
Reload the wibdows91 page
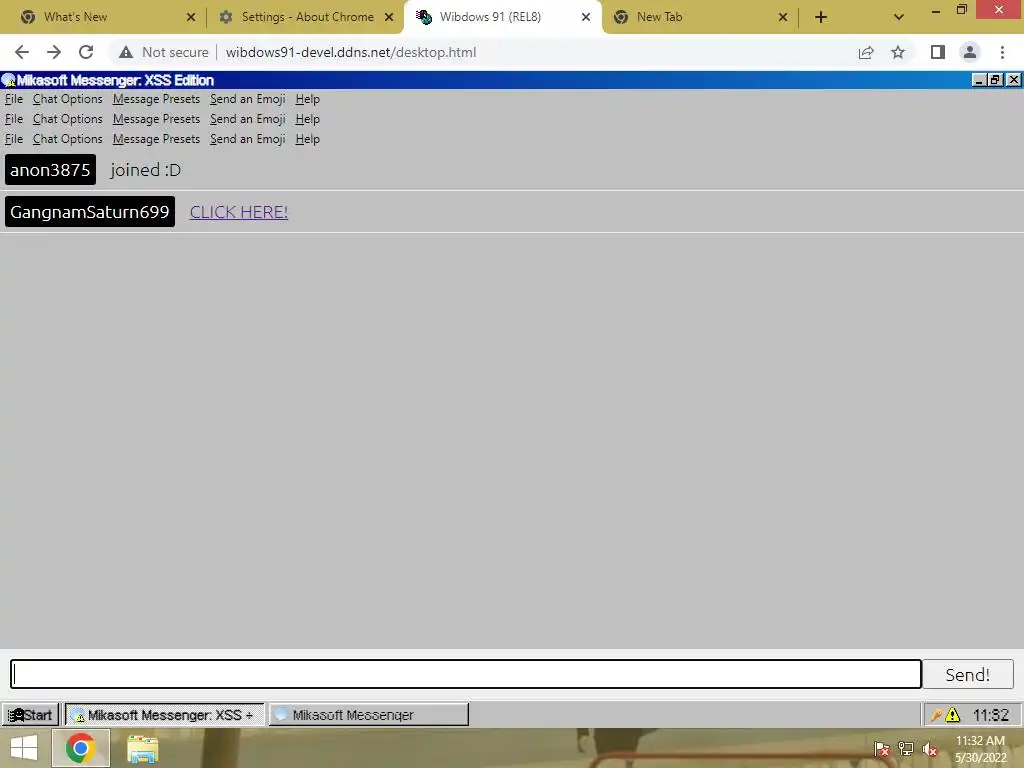(86, 52)
